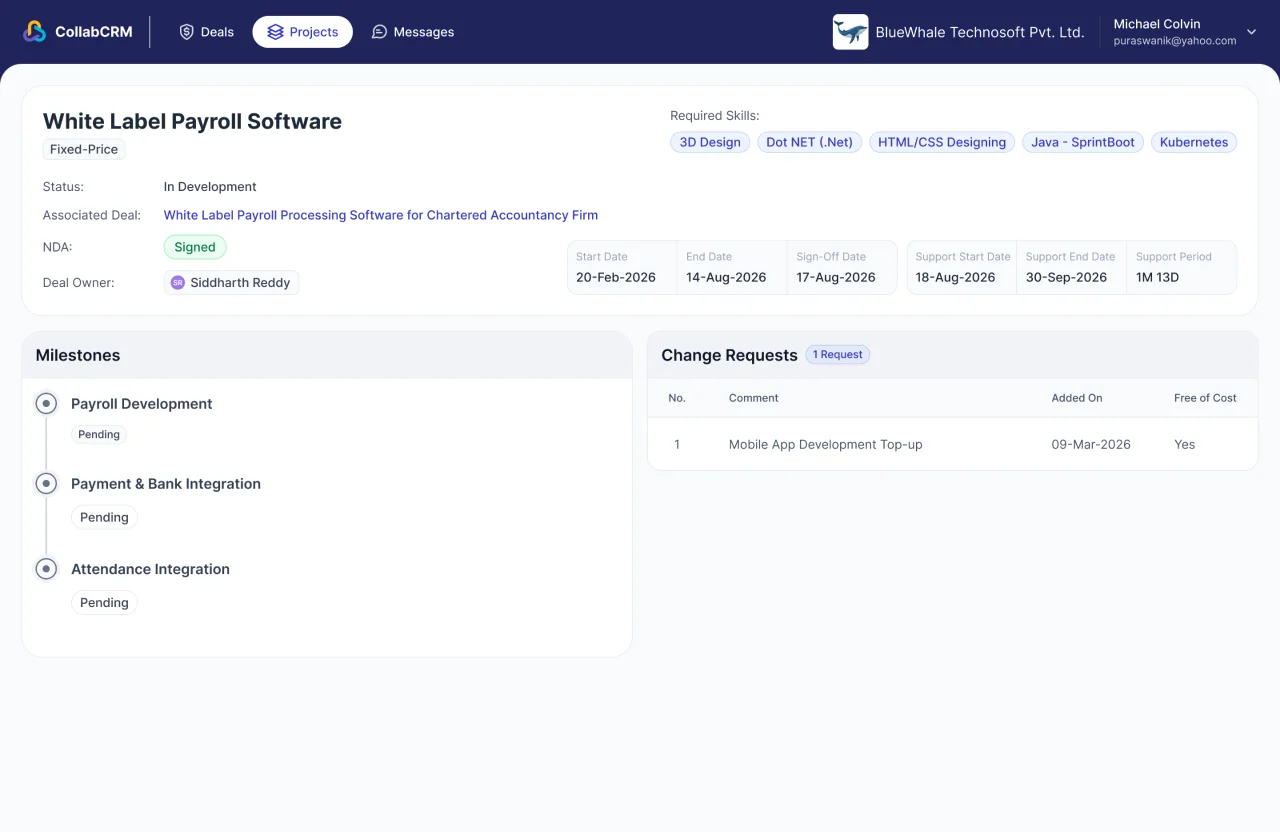The width and height of the screenshot is (1280, 832).
Task: Click the BlueWhale Technosoft Pvt. Ltd. name
Action: (x=980, y=32)
